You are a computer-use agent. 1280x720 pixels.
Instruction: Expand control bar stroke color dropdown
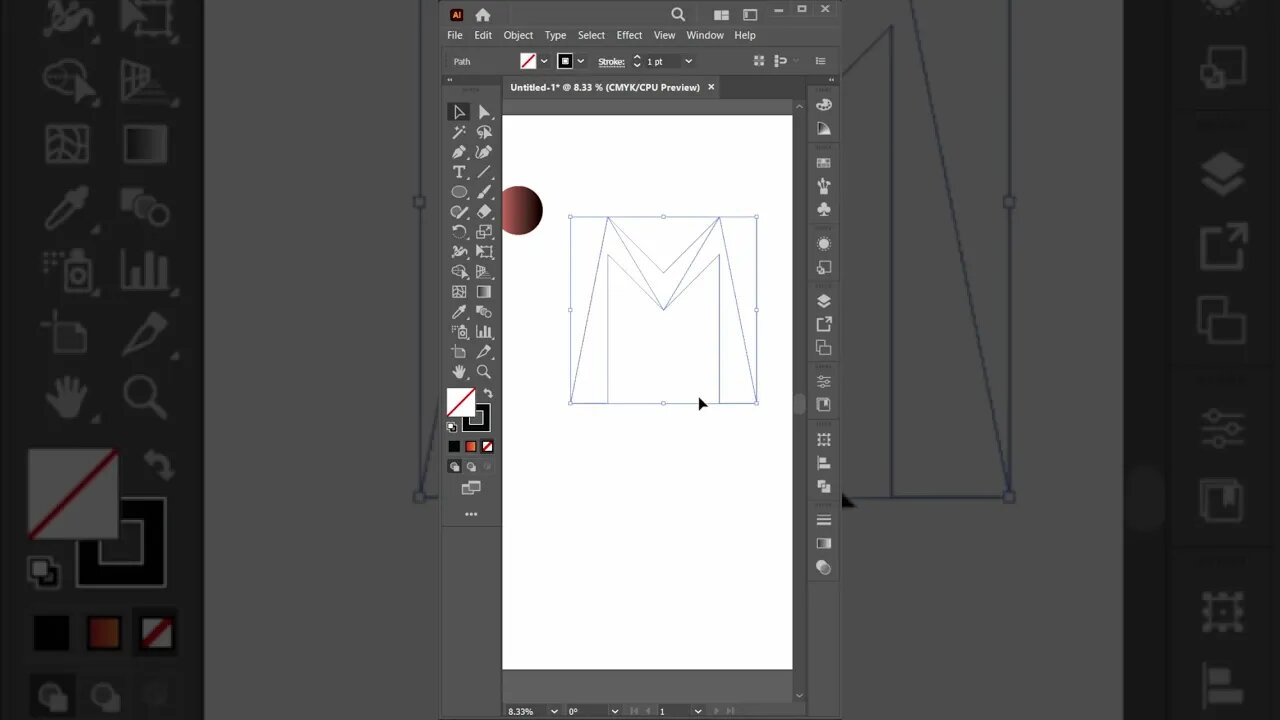coord(581,62)
